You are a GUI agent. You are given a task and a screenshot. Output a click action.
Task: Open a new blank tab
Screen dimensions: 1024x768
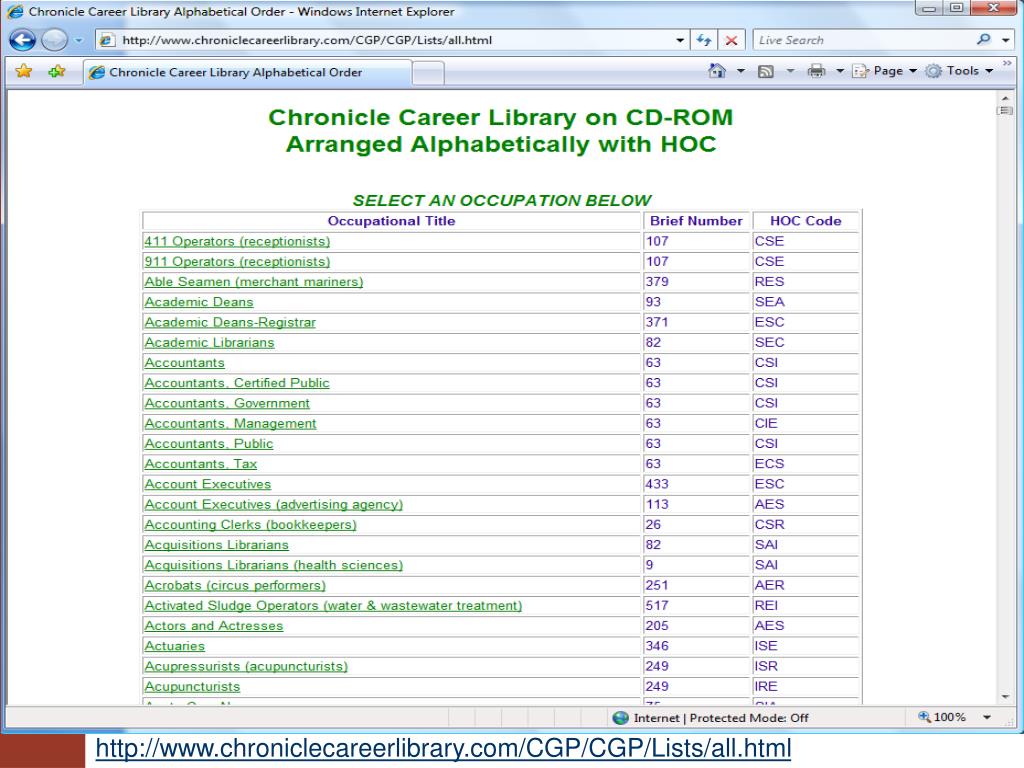pos(428,72)
